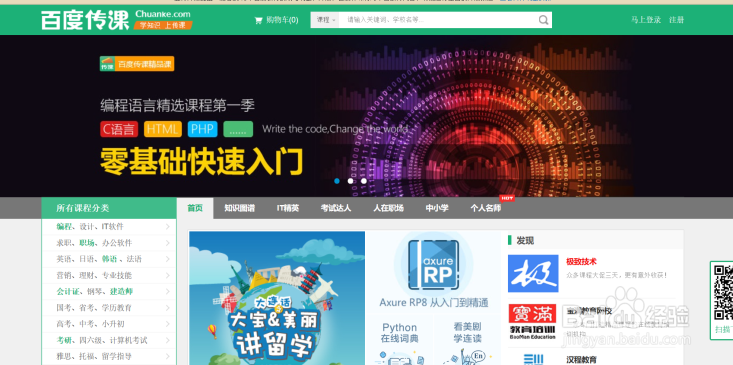The image size is (733, 365).
Task: Click the Chuanke.com text
Action: 163,14
